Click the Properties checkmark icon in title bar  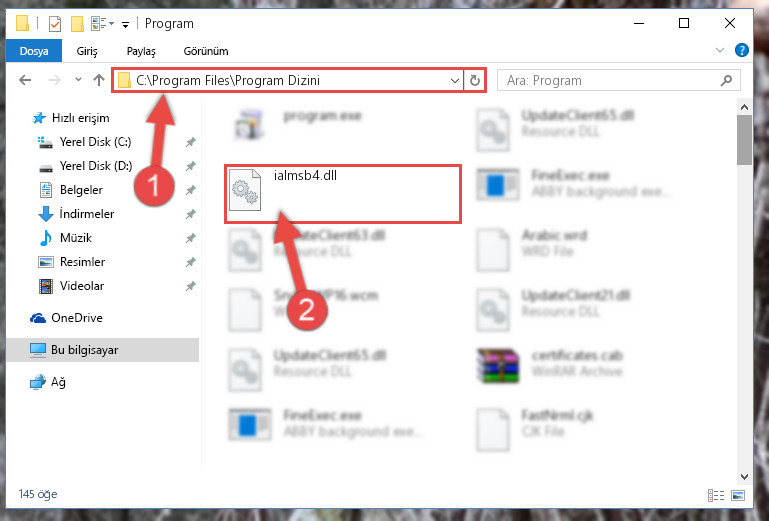click(55, 24)
